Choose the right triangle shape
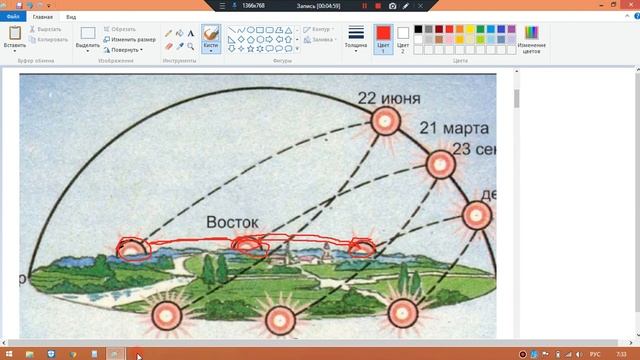The width and height of the screenshot is (640, 360). click(x=231, y=40)
